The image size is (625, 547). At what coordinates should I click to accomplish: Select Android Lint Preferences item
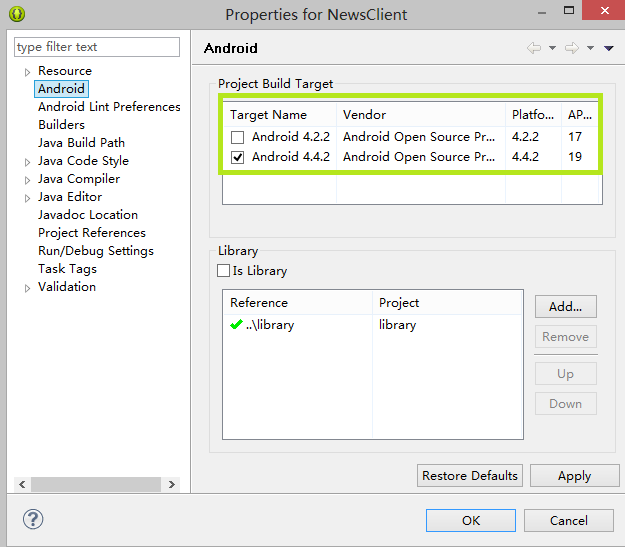109,107
